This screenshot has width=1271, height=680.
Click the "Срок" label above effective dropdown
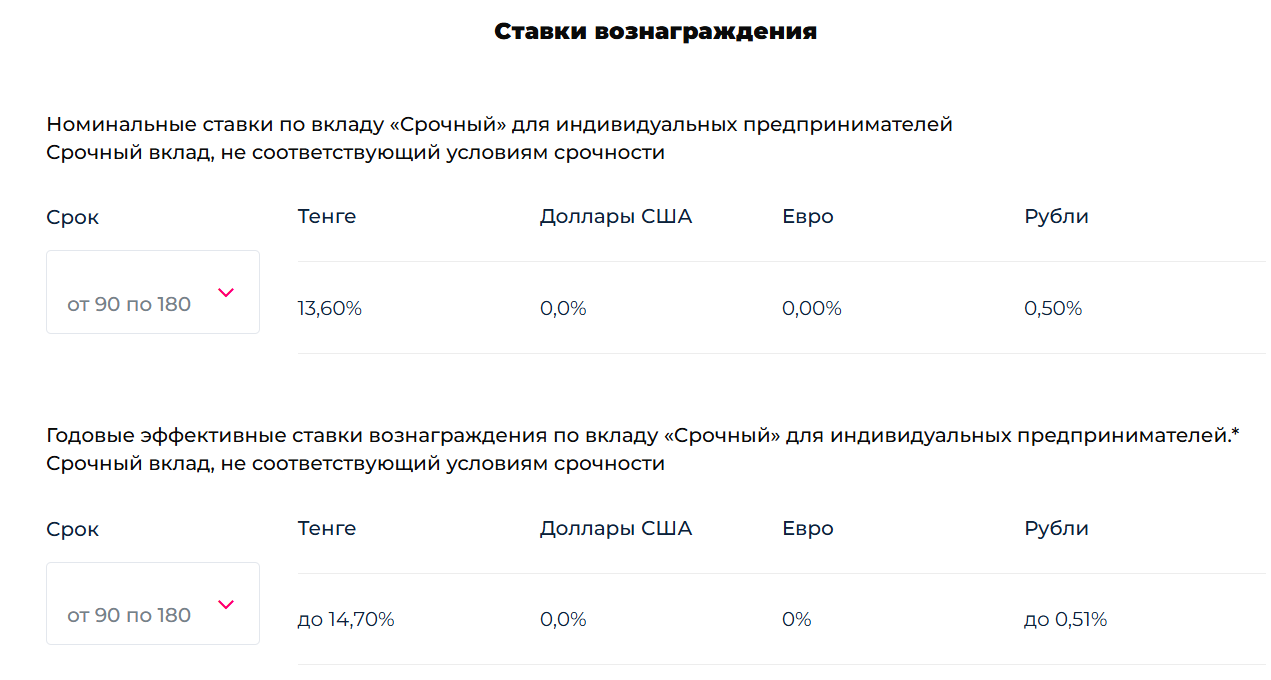pos(73,530)
